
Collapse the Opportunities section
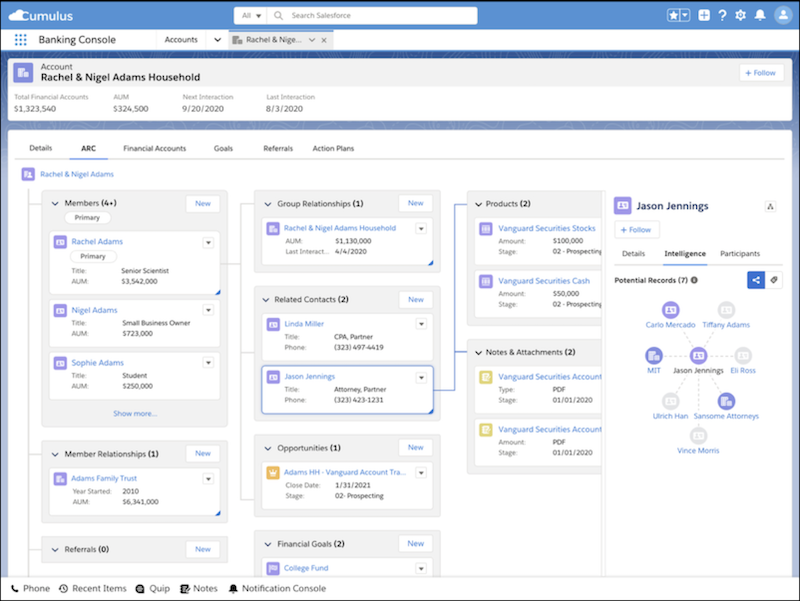tap(268, 448)
